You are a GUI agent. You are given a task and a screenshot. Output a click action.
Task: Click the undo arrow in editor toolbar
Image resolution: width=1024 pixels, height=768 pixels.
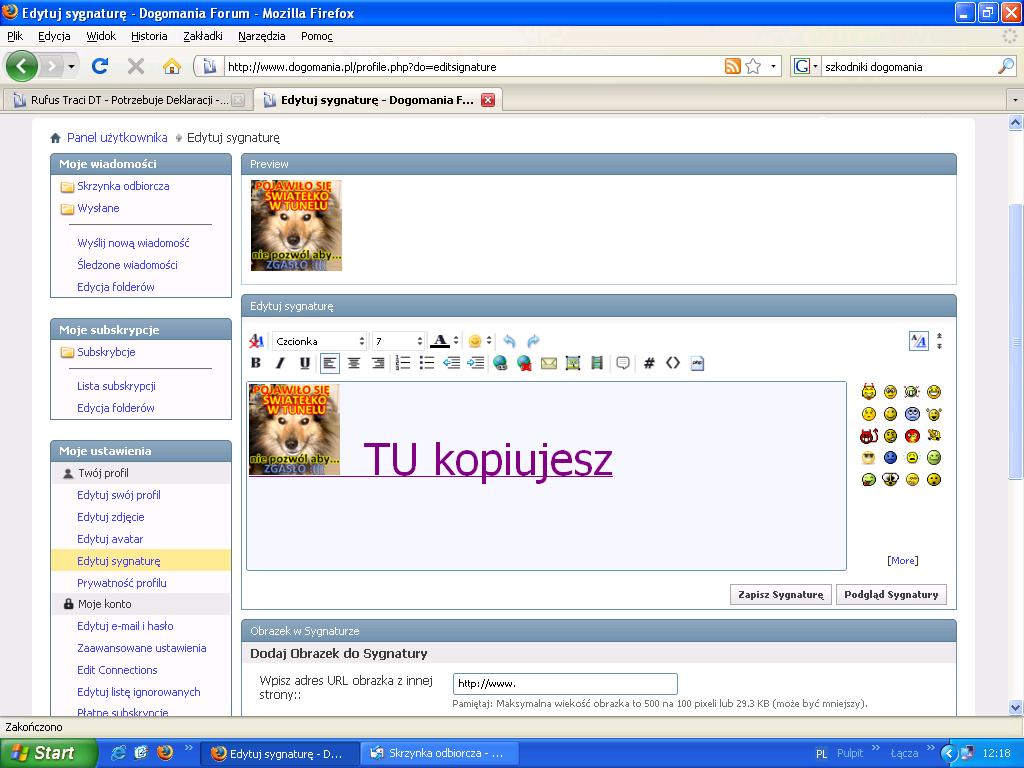[x=509, y=341]
